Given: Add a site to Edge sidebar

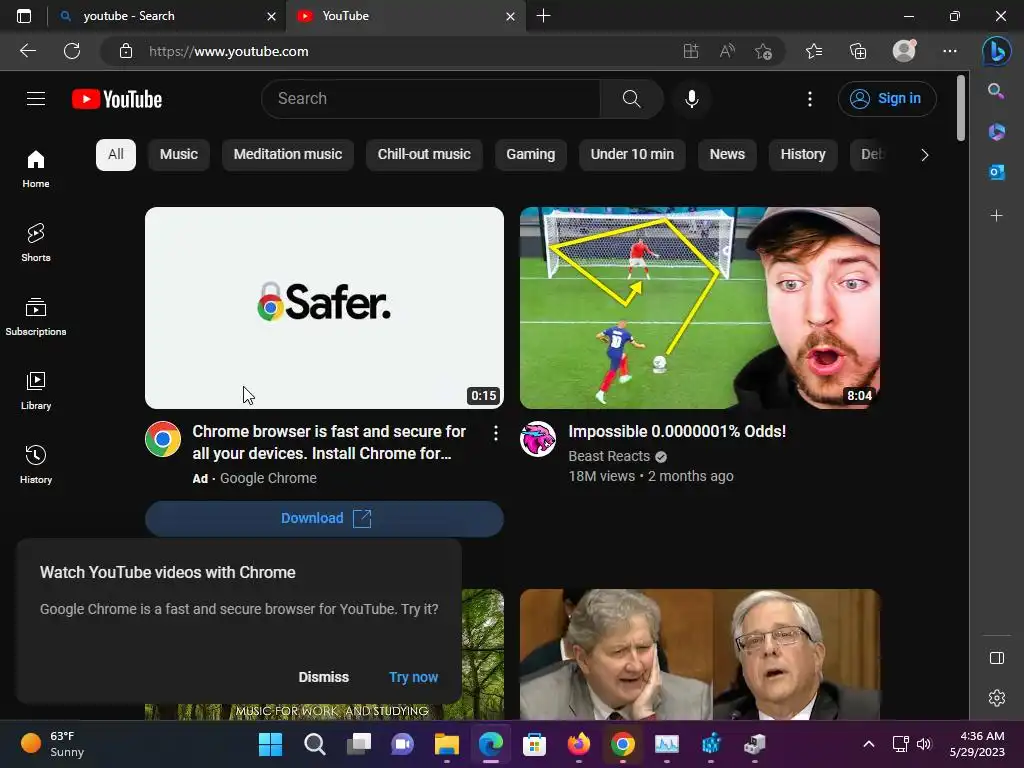Looking at the screenshot, I should pyautogui.click(x=997, y=216).
